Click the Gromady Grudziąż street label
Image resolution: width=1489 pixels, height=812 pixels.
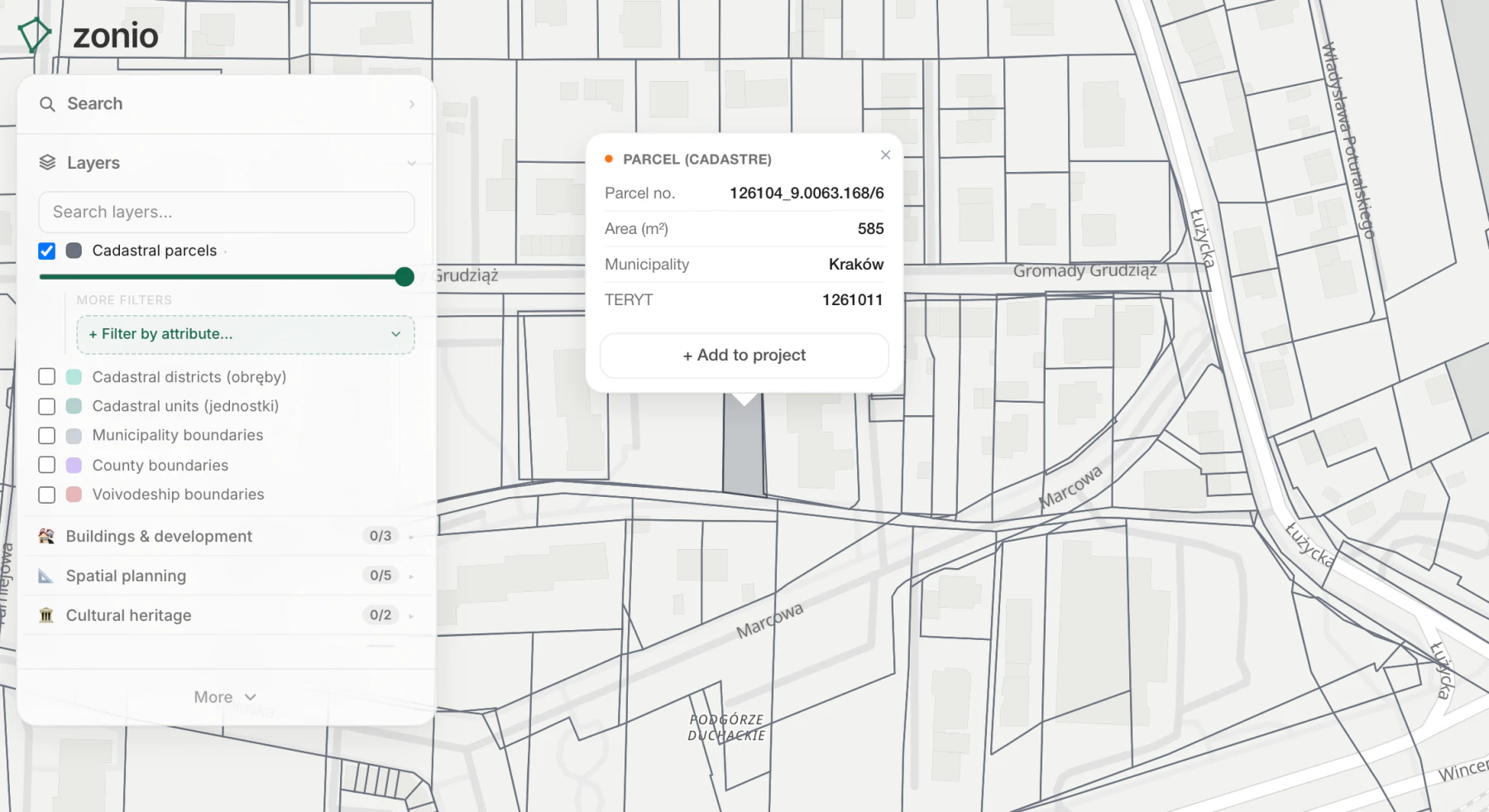1085,270
